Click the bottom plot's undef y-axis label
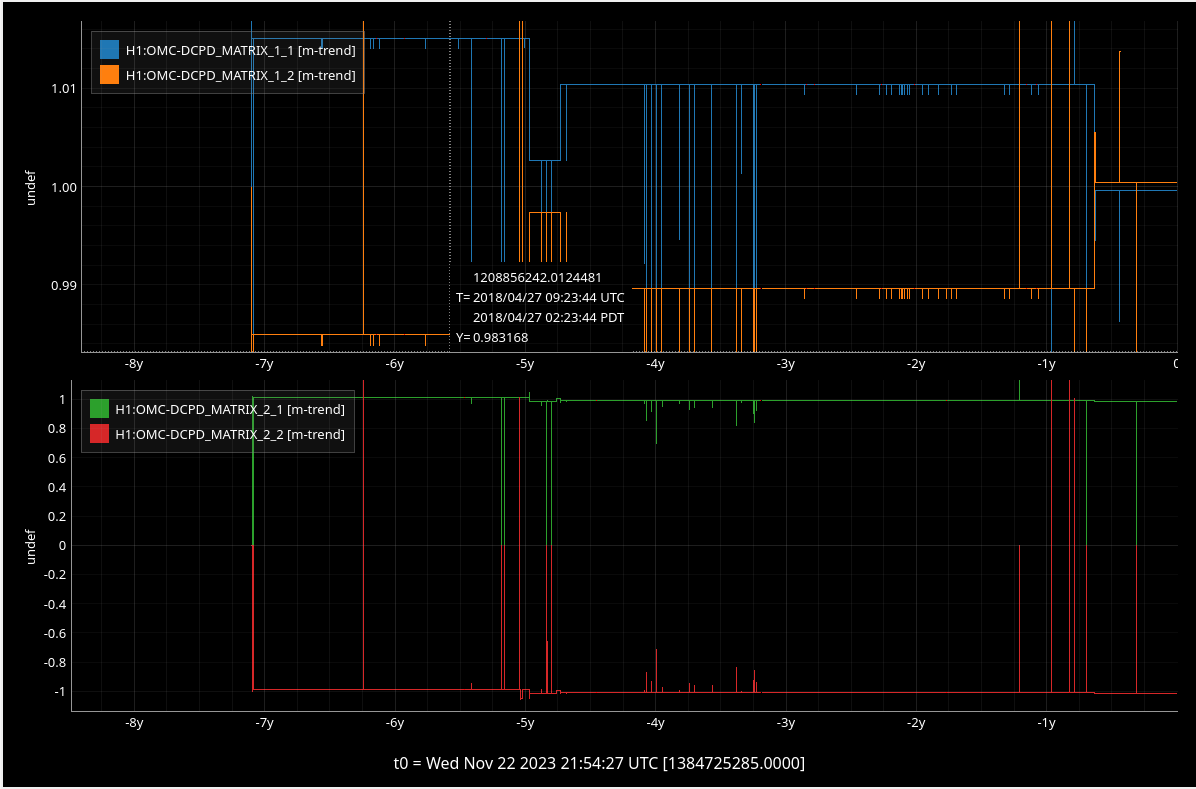 click(32, 546)
